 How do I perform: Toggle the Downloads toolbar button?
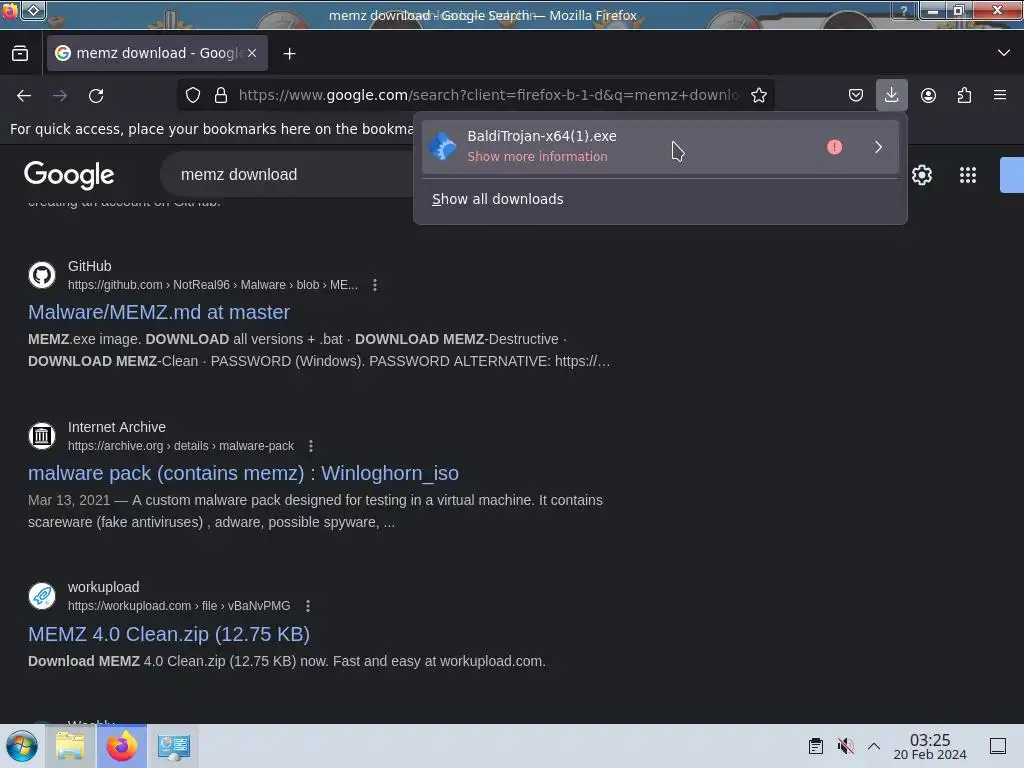pos(891,95)
